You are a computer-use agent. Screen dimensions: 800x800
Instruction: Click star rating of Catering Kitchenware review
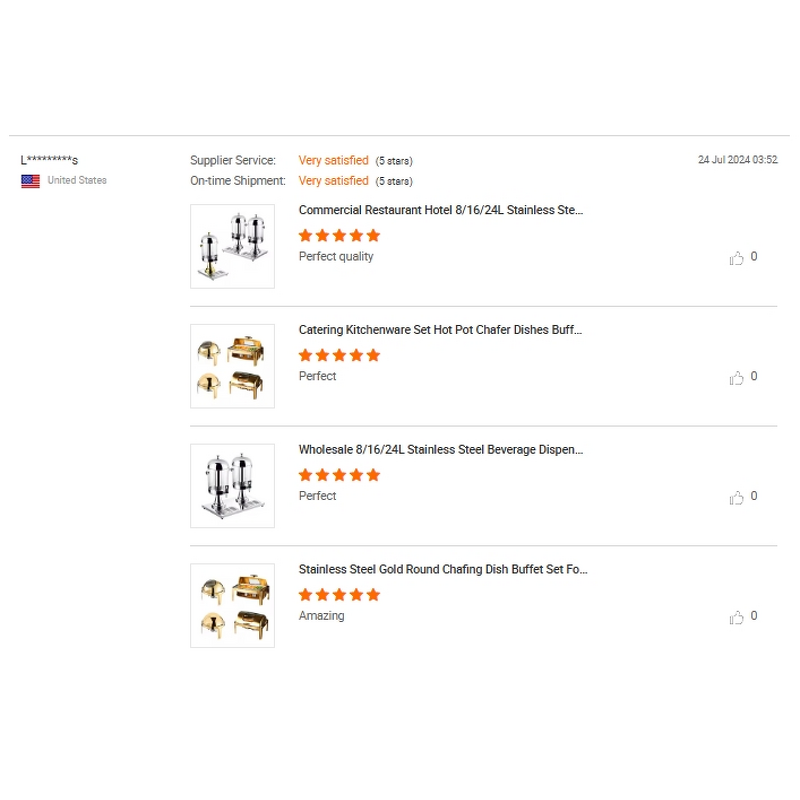coord(339,356)
